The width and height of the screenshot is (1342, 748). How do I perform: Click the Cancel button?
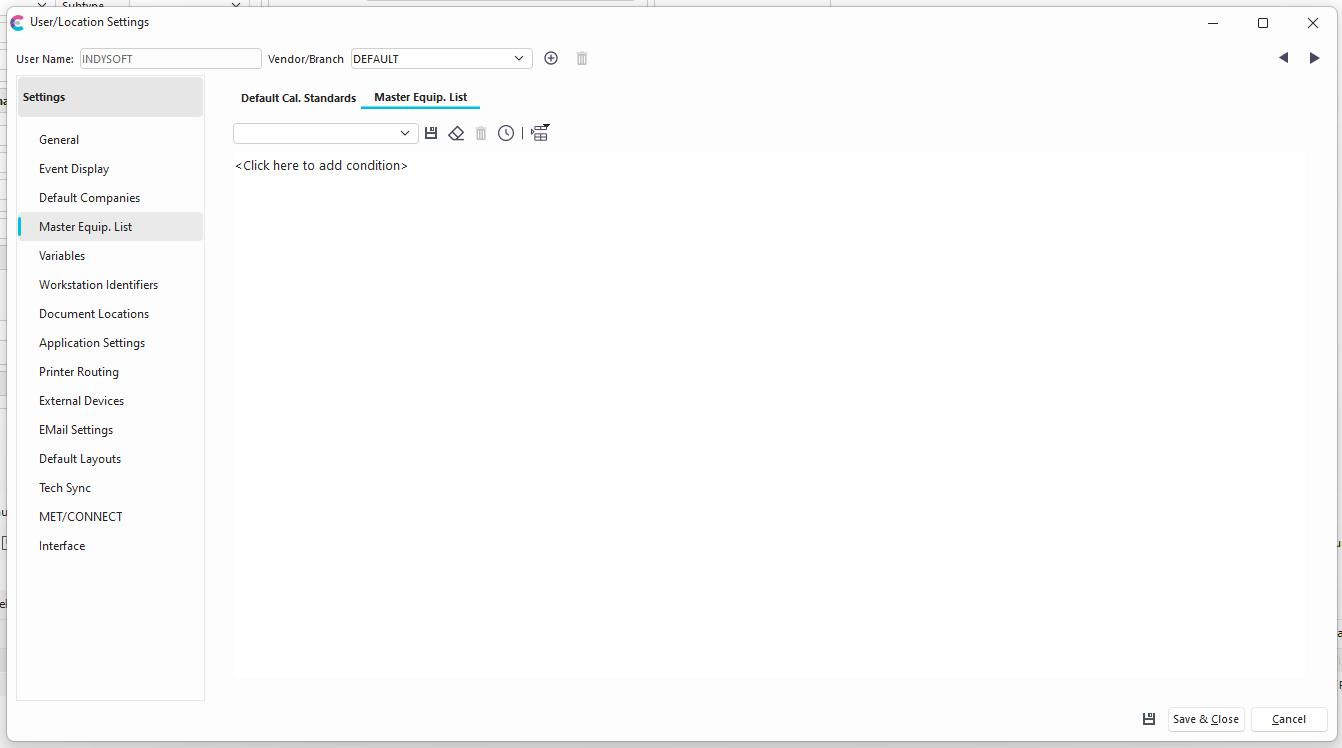click(x=1288, y=719)
